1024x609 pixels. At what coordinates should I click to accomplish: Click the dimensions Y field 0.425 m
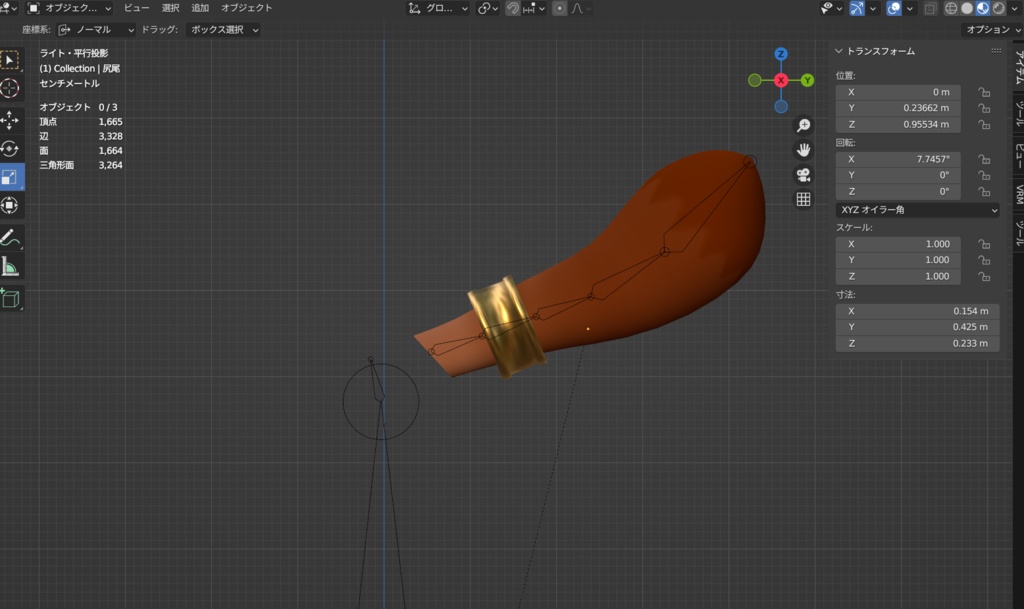coord(918,327)
